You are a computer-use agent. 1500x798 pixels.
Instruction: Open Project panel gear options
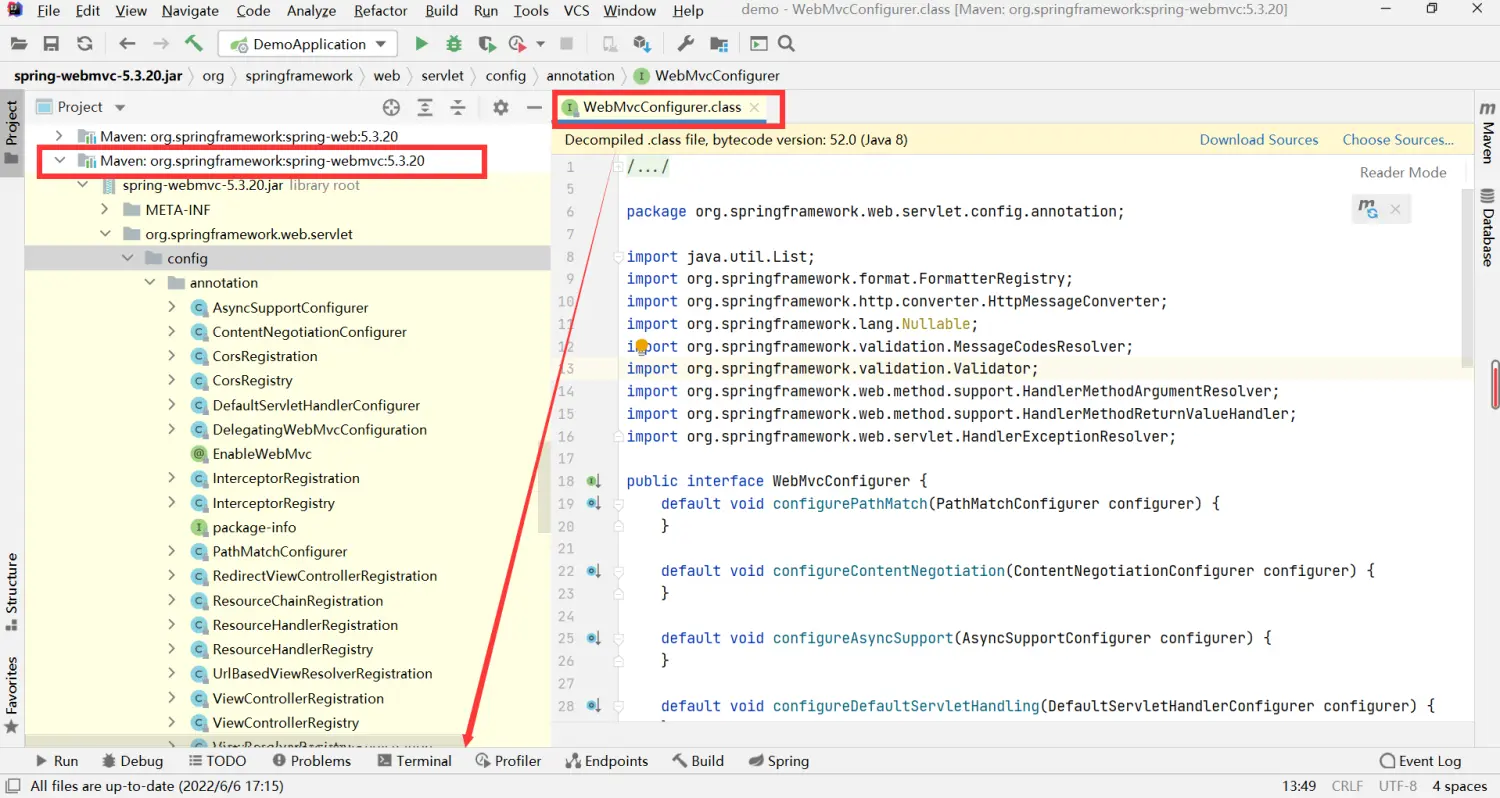501,107
